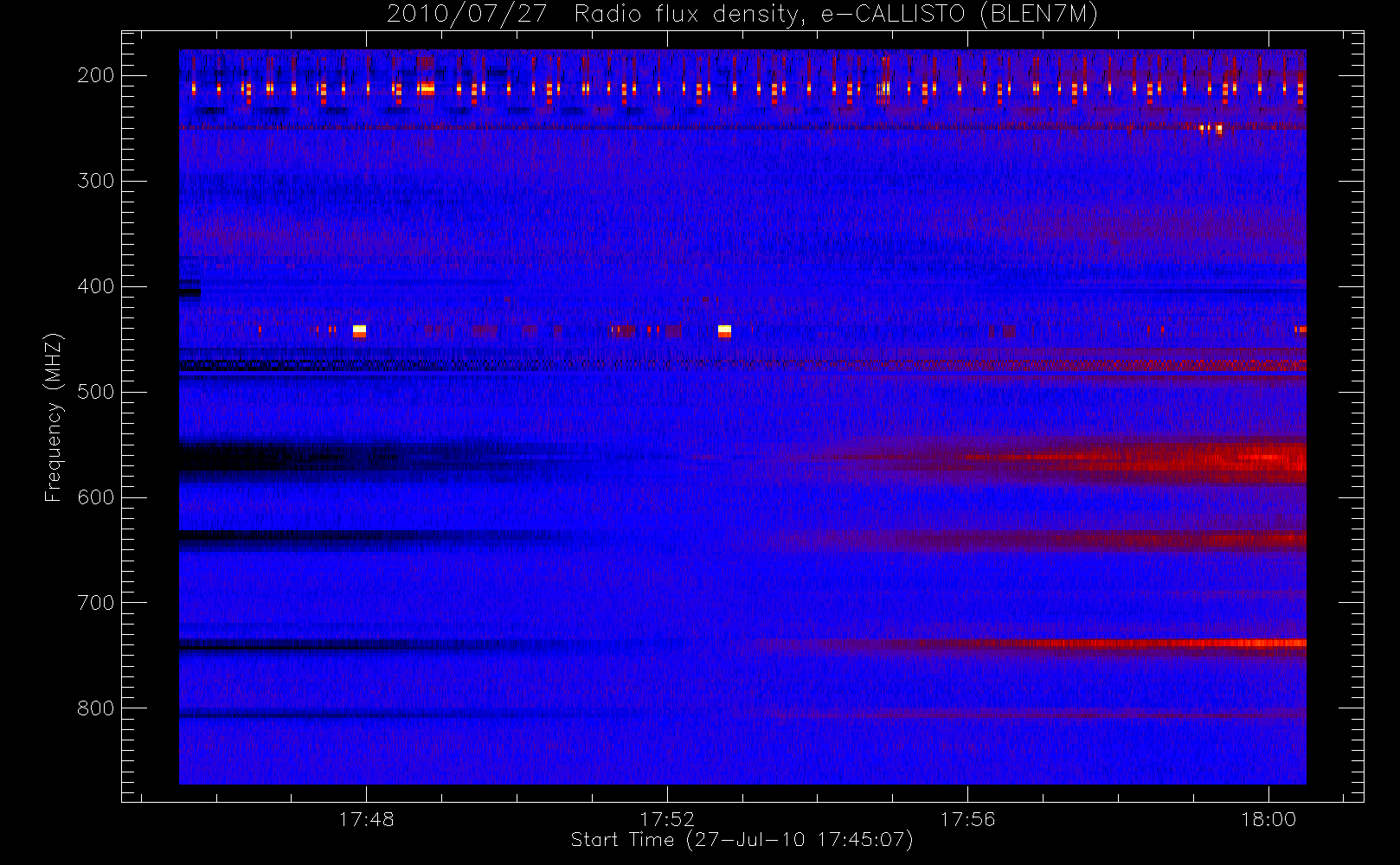Image resolution: width=1400 pixels, height=865 pixels.
Task: Click the 17:48 time tick label
Action: click(367, 819)
